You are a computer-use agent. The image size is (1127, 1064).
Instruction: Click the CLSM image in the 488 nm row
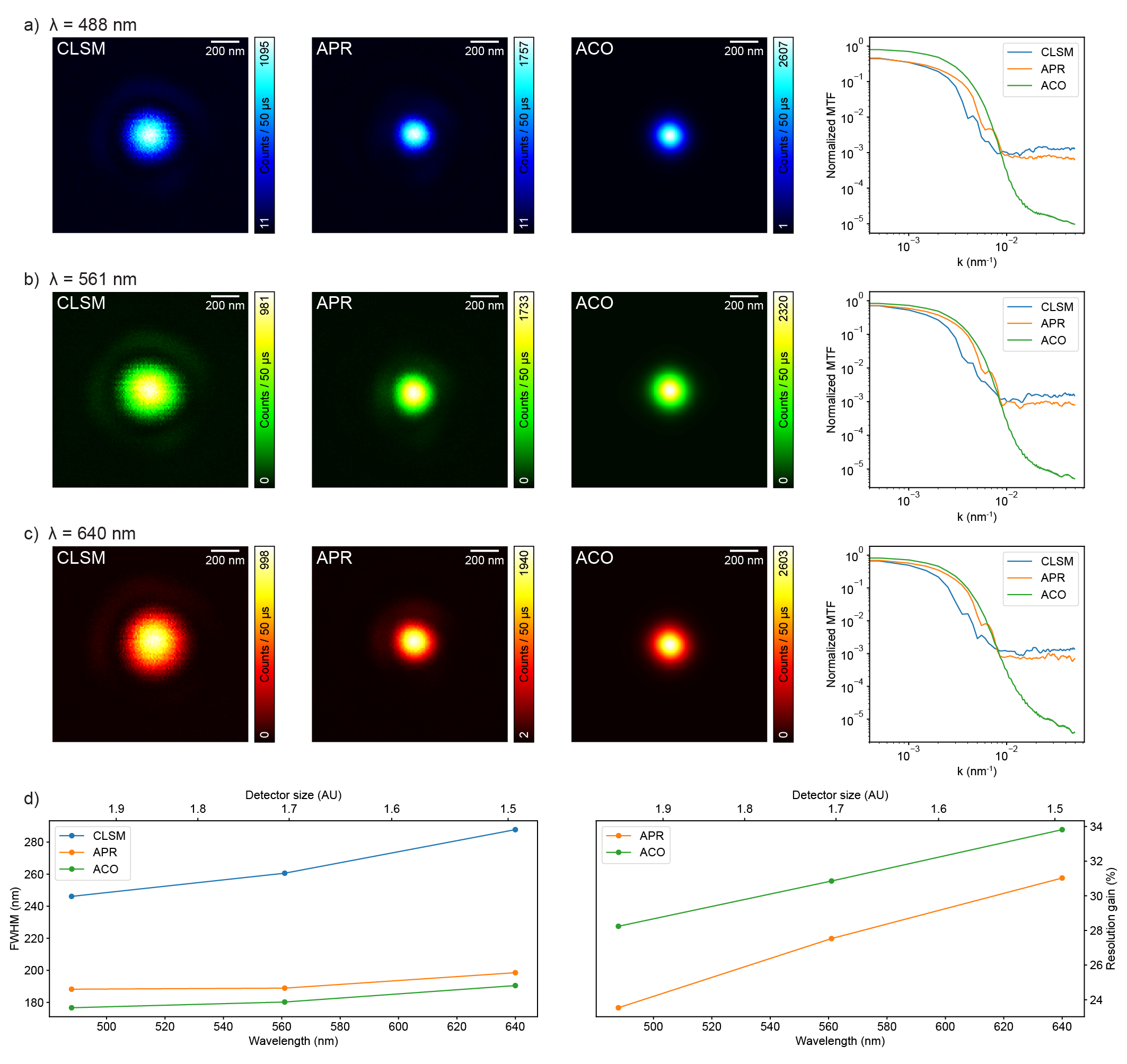[x=150, y=135]
